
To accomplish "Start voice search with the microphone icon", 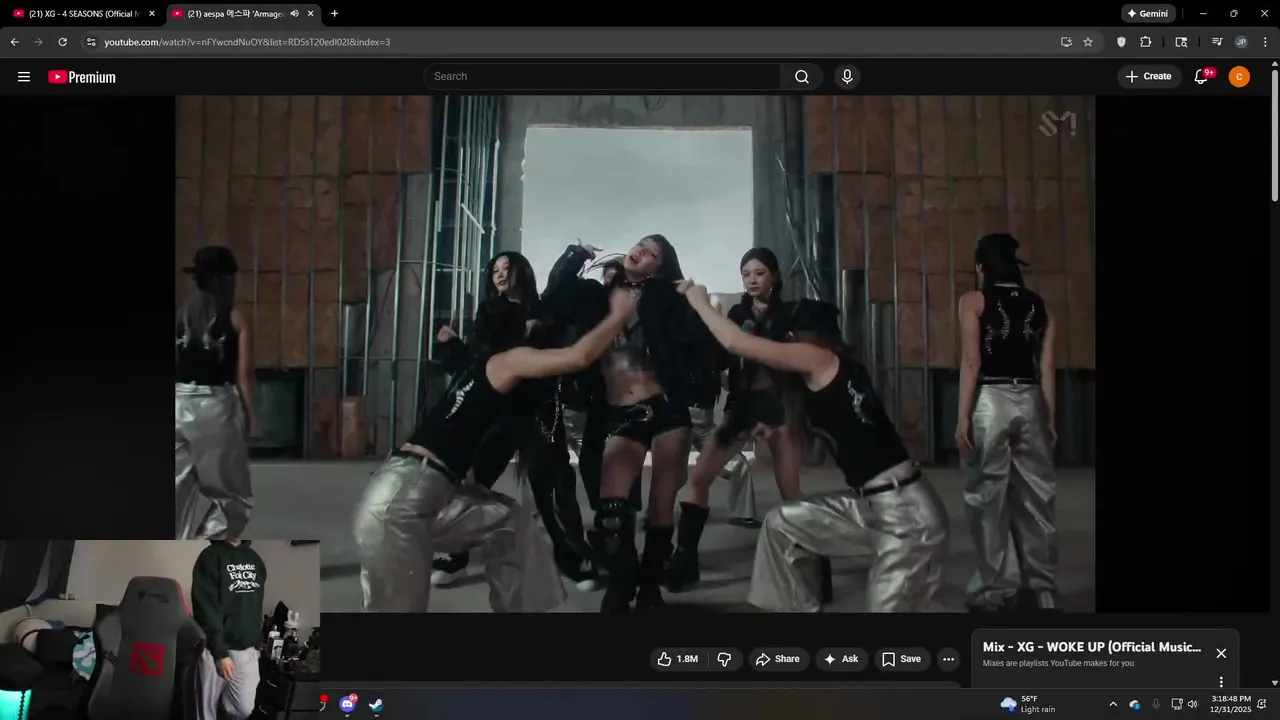I will coord(847,77).
